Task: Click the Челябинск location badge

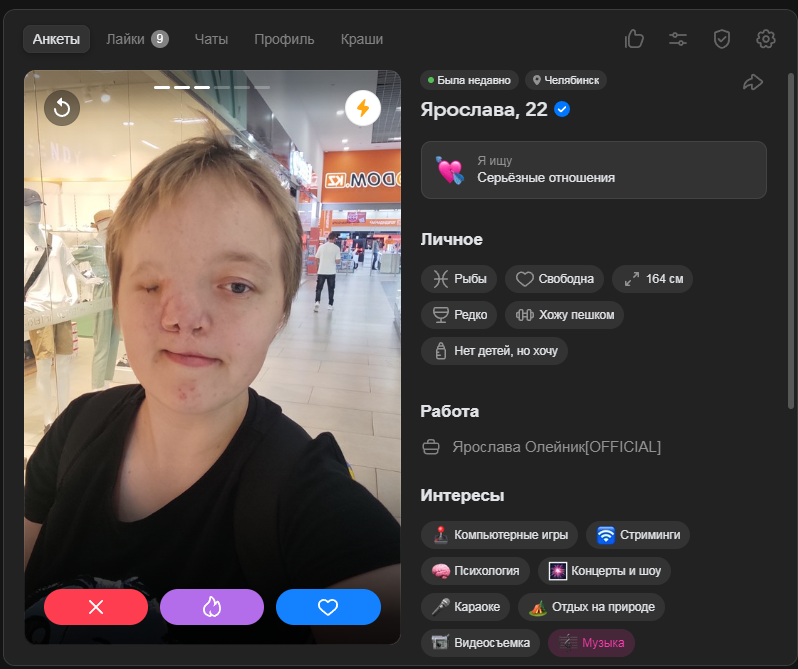Action: coord(565,80)
